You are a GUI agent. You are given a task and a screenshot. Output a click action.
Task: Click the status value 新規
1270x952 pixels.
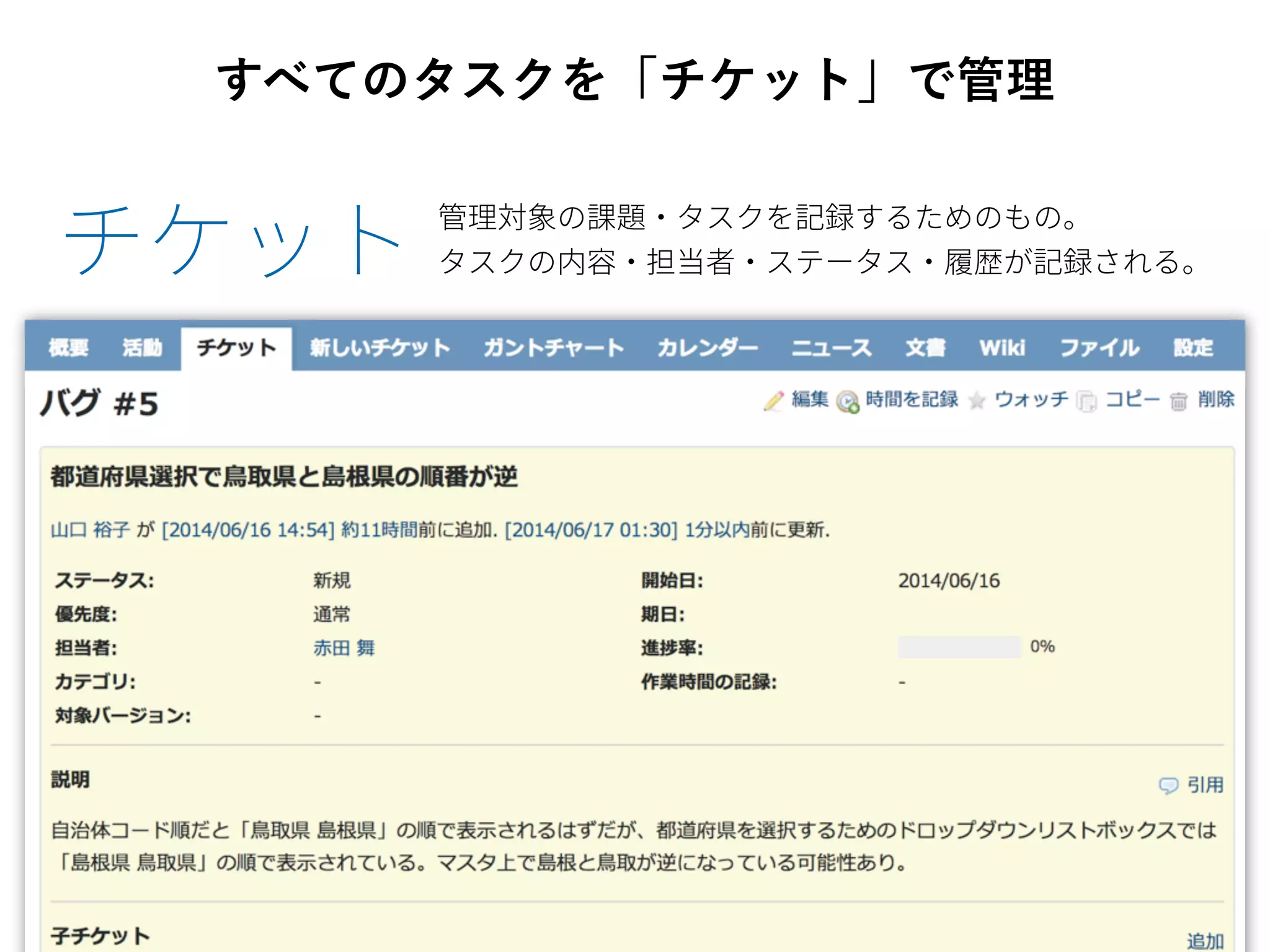pyautogui.click(x=332, y=581)
